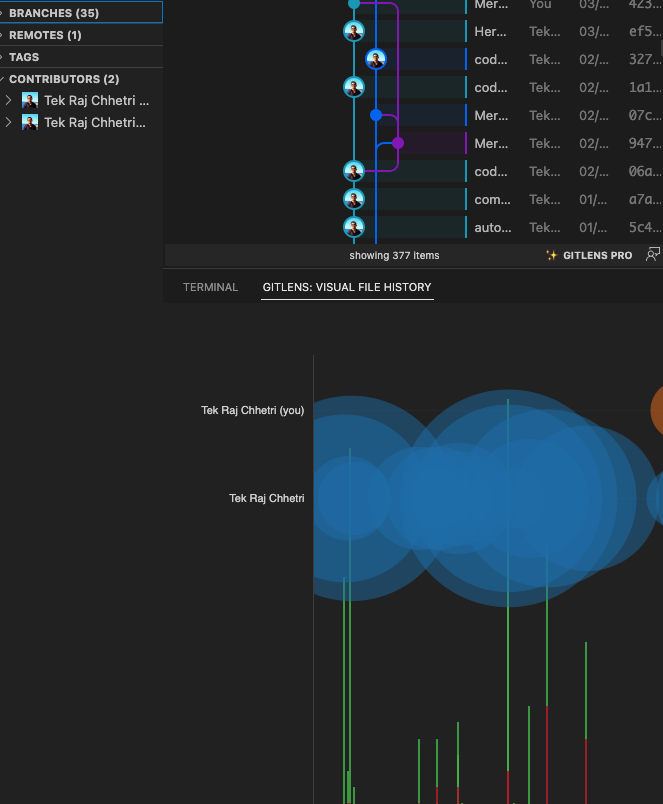Expand the TAGS section

(x=81, y=57)
